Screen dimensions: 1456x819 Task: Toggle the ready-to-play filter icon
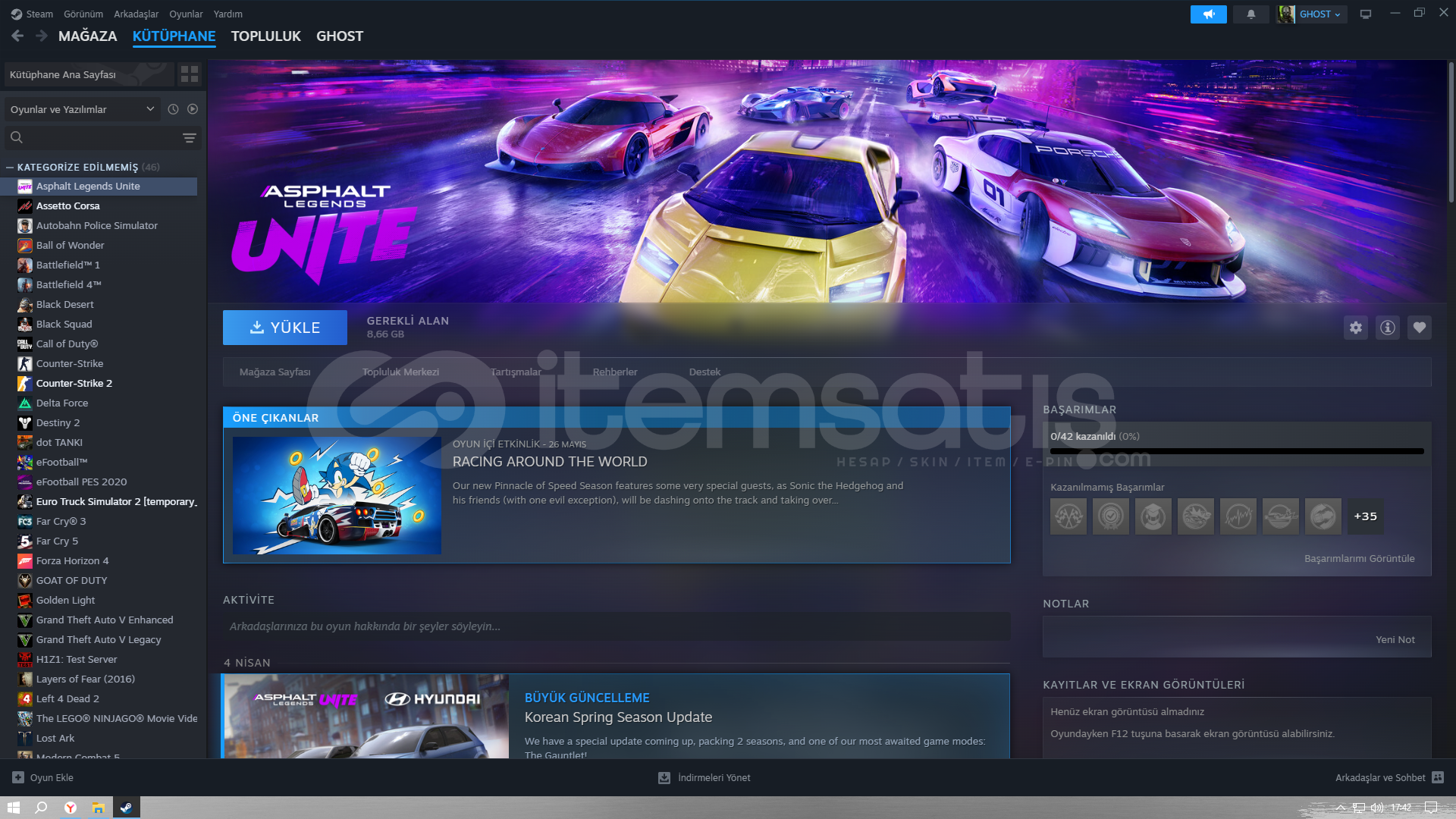tap(193, 109)
